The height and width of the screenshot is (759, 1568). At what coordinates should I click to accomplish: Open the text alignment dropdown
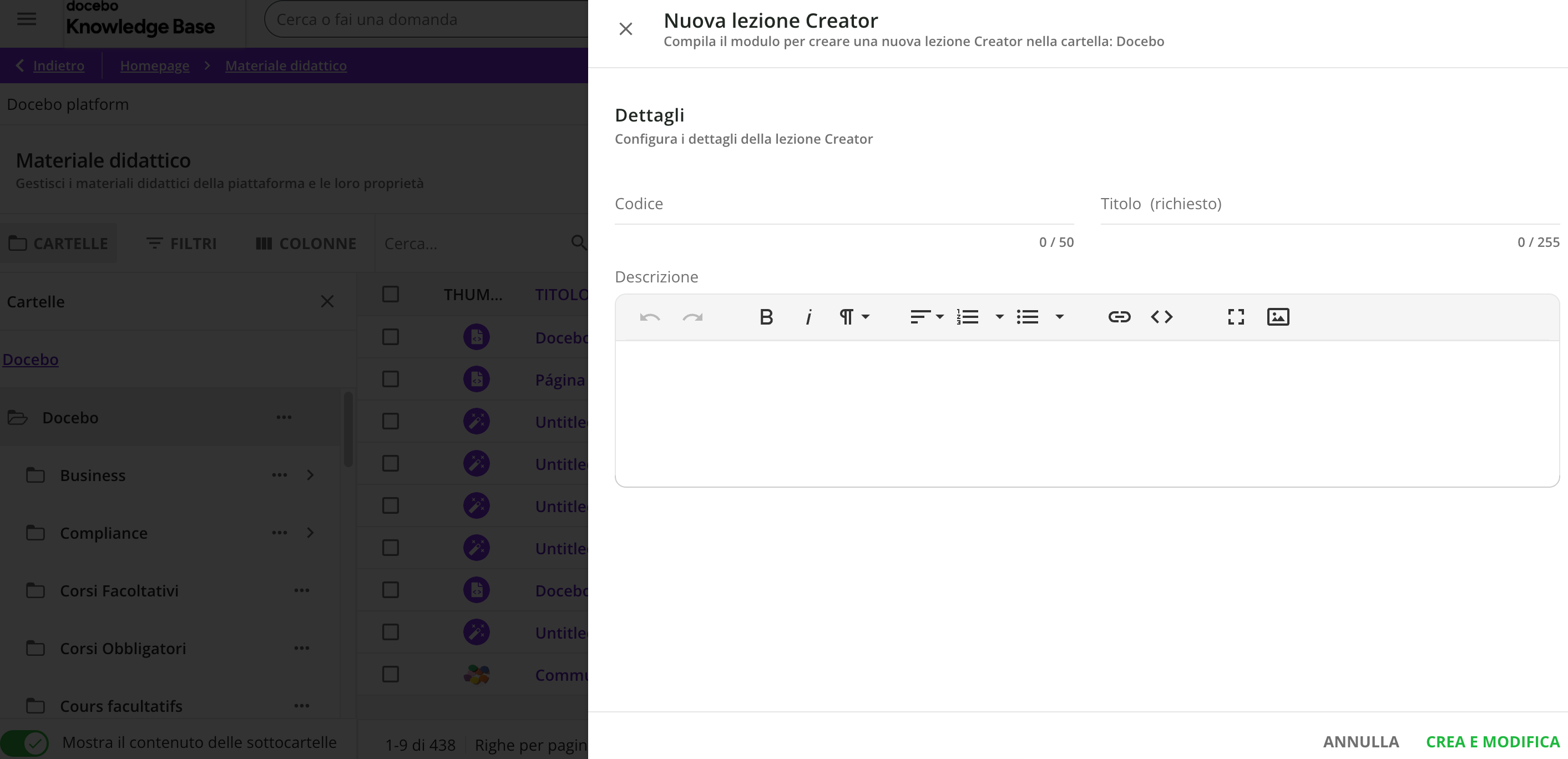927,317
